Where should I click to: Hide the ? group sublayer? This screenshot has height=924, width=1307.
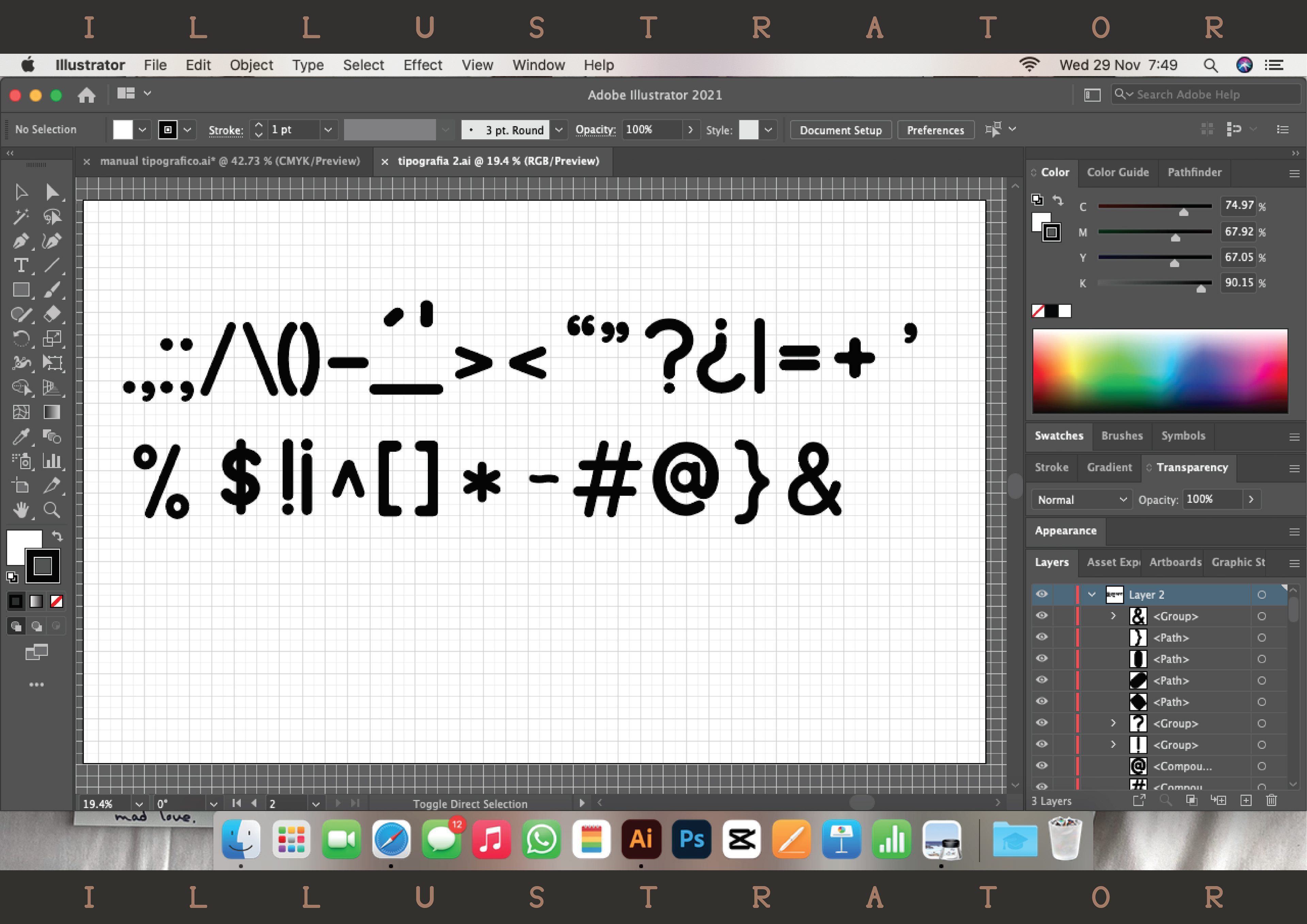(x=1041, y=723)
